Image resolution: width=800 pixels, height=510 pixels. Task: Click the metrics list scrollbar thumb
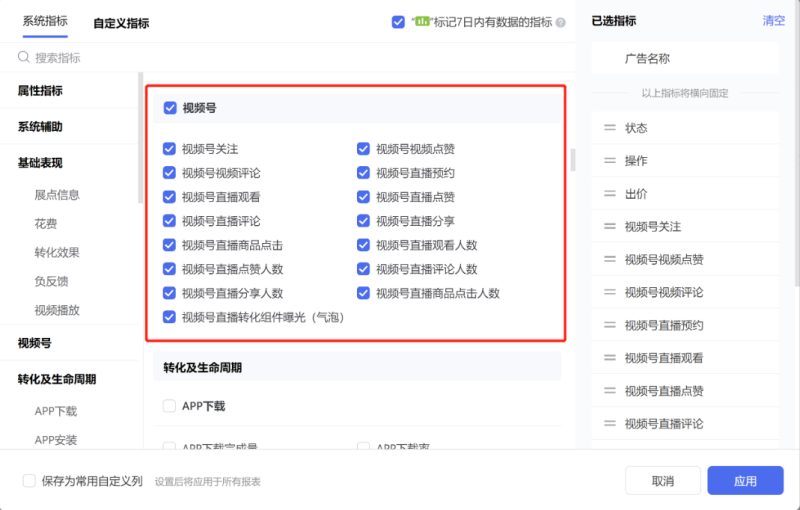pos(573,160)
